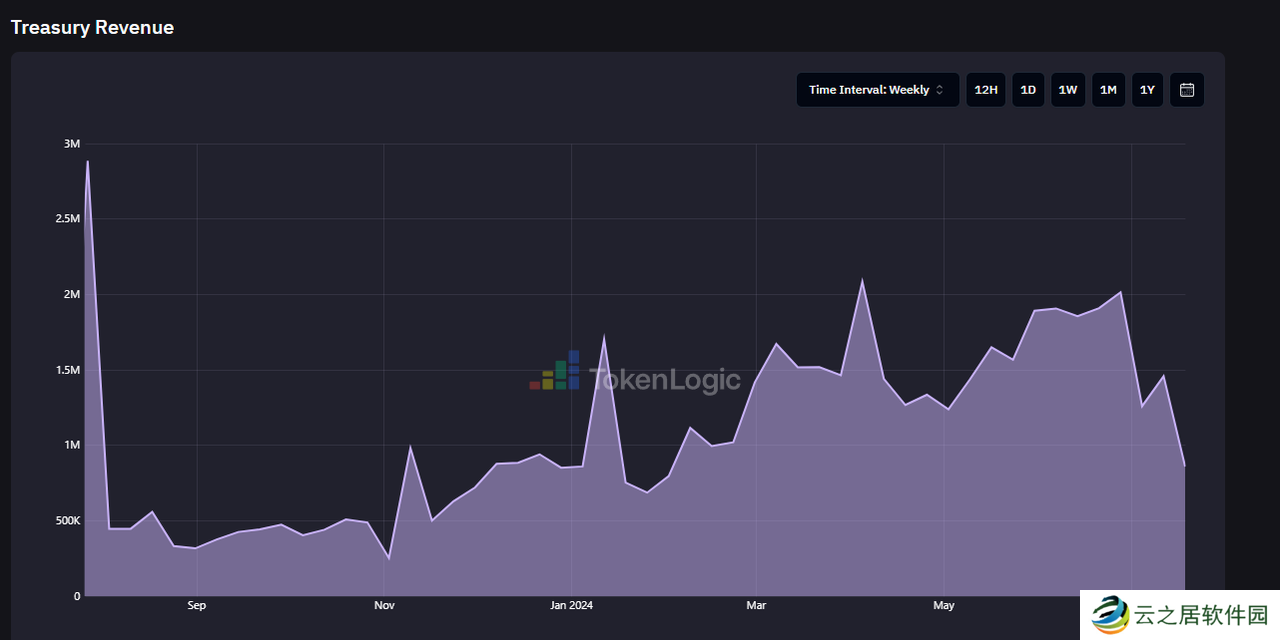Screen dimensions: 1280x640
Task: Click the Sep label on the x-axis
Action: click(x=196, y=605)
